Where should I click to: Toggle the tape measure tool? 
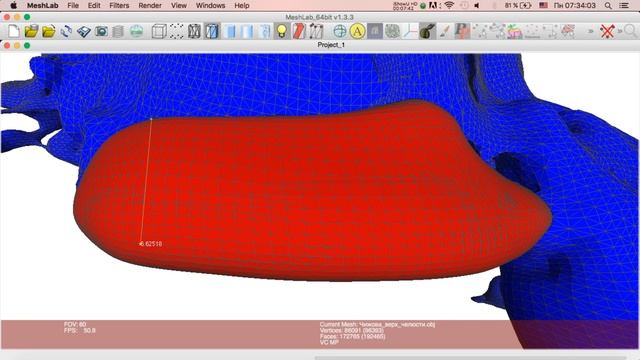[427, 31]
